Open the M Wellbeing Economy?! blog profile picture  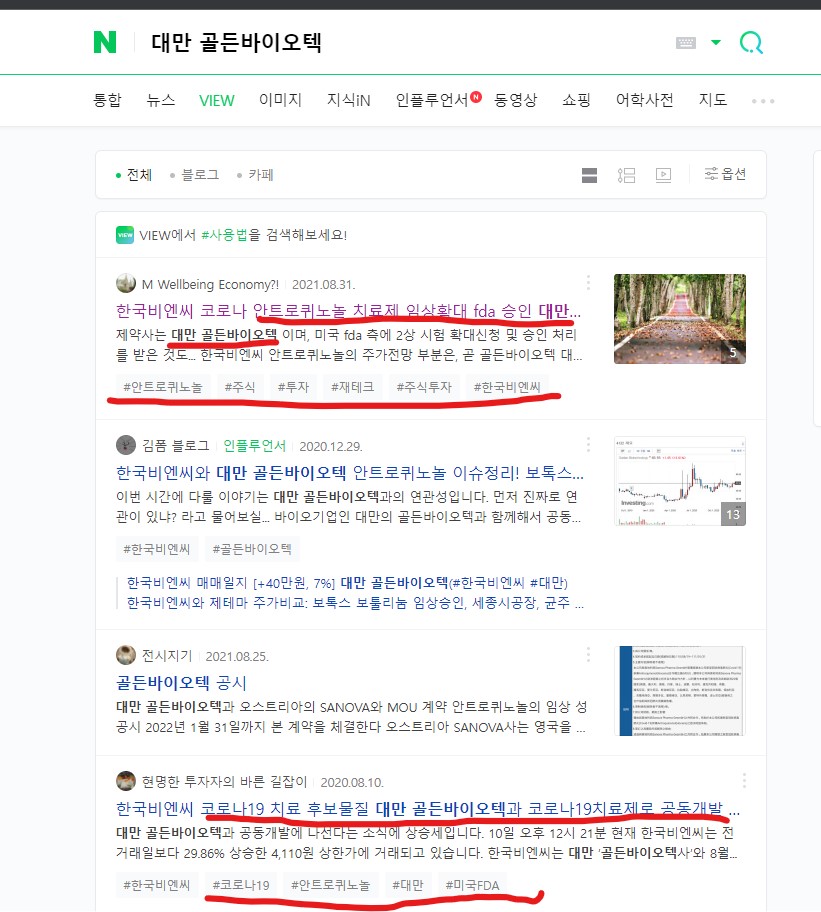(126, 284)
